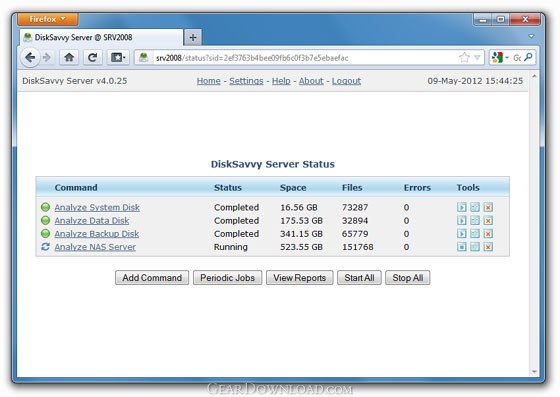This screenshot has width=560, height=397.
Task: Open the report icon for Analyze NAS Server
Action: pos(475,247)
